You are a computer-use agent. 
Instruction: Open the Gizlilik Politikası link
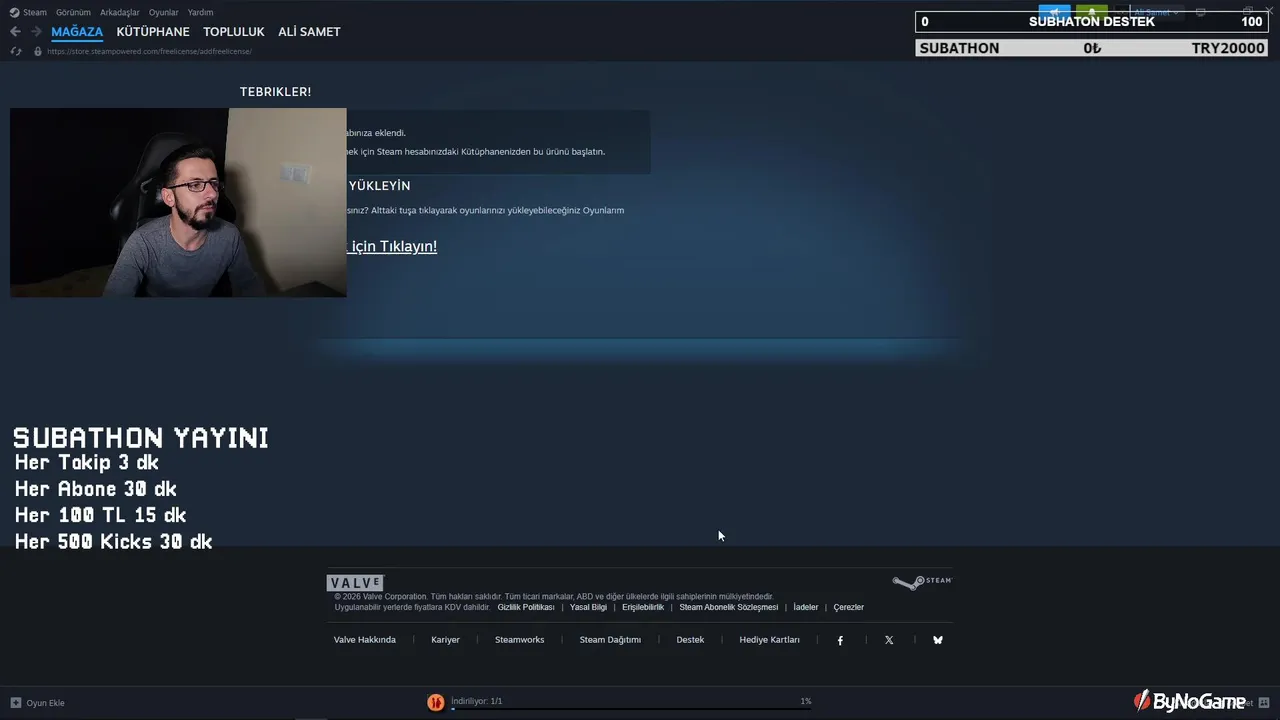[526, 607]
